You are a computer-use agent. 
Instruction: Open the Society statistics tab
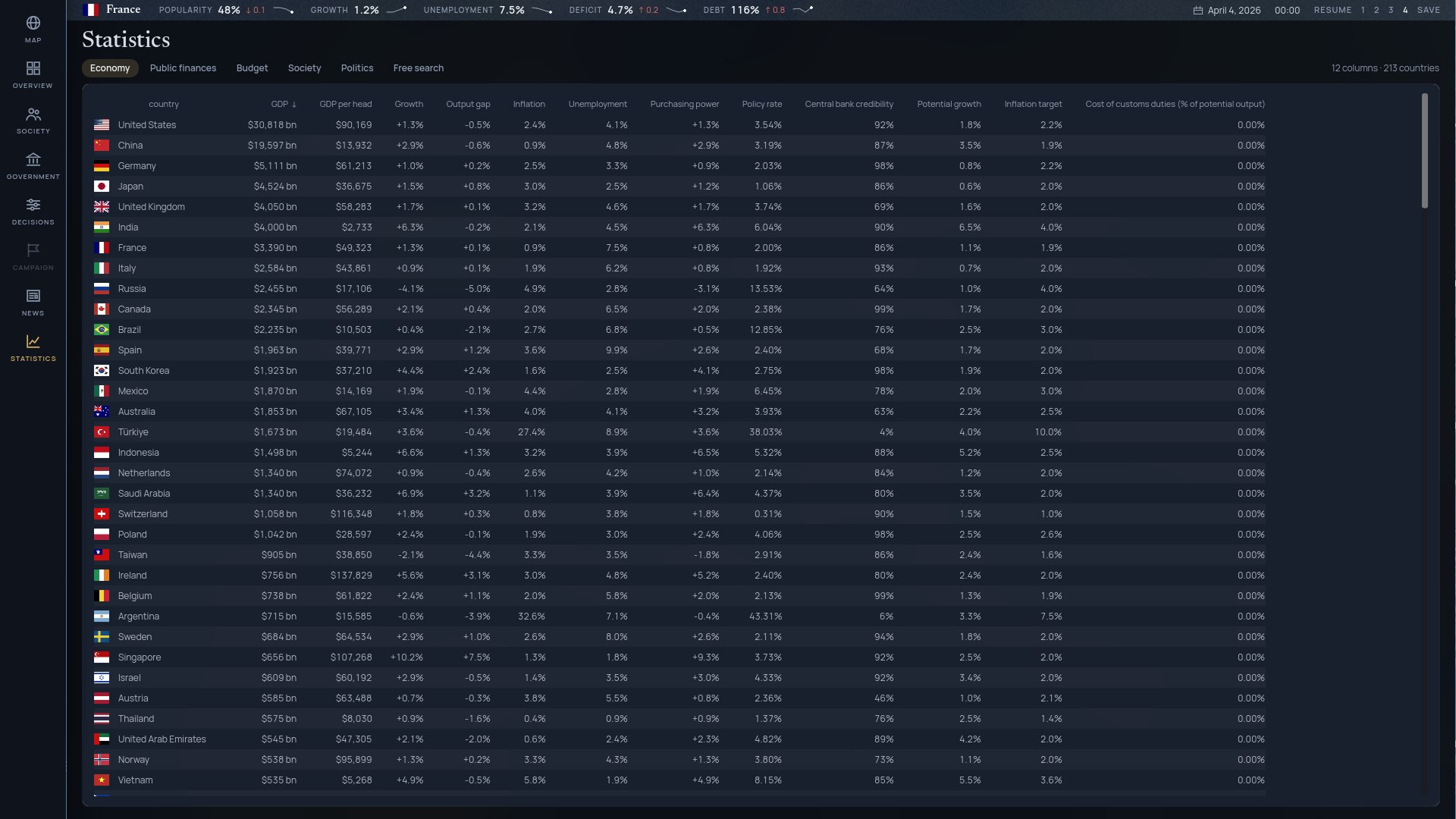tap(304, 68)
